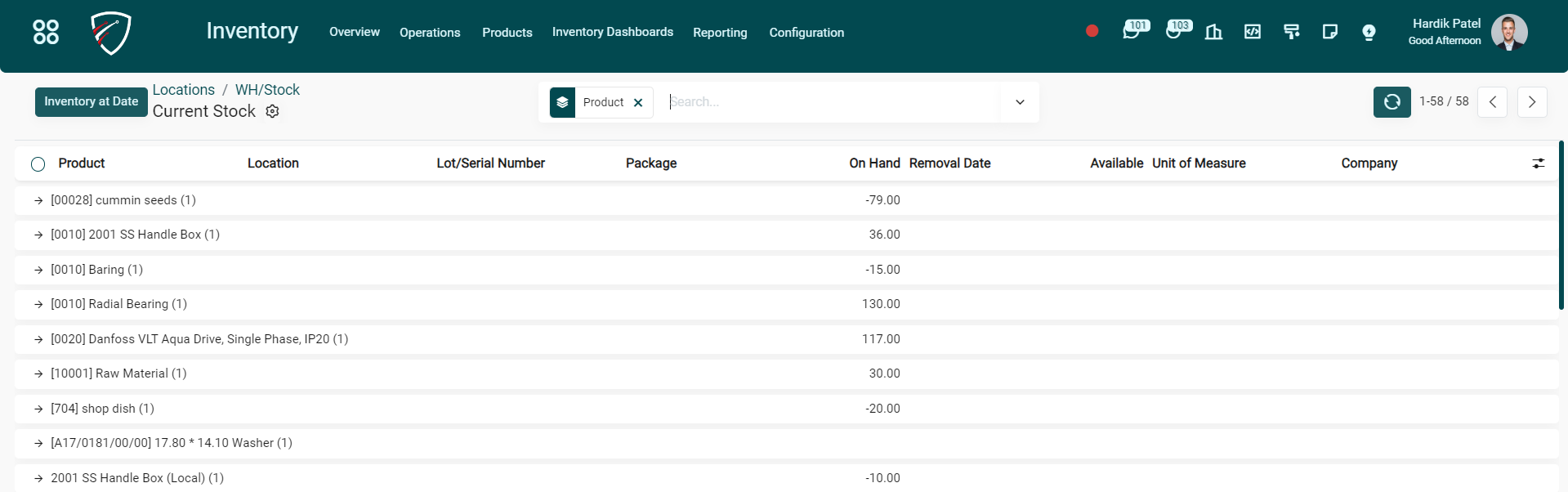The width and height of the screenshot is (1568, 492).
Task: Click the Inventory at Date button
Action: coord(91,101)
